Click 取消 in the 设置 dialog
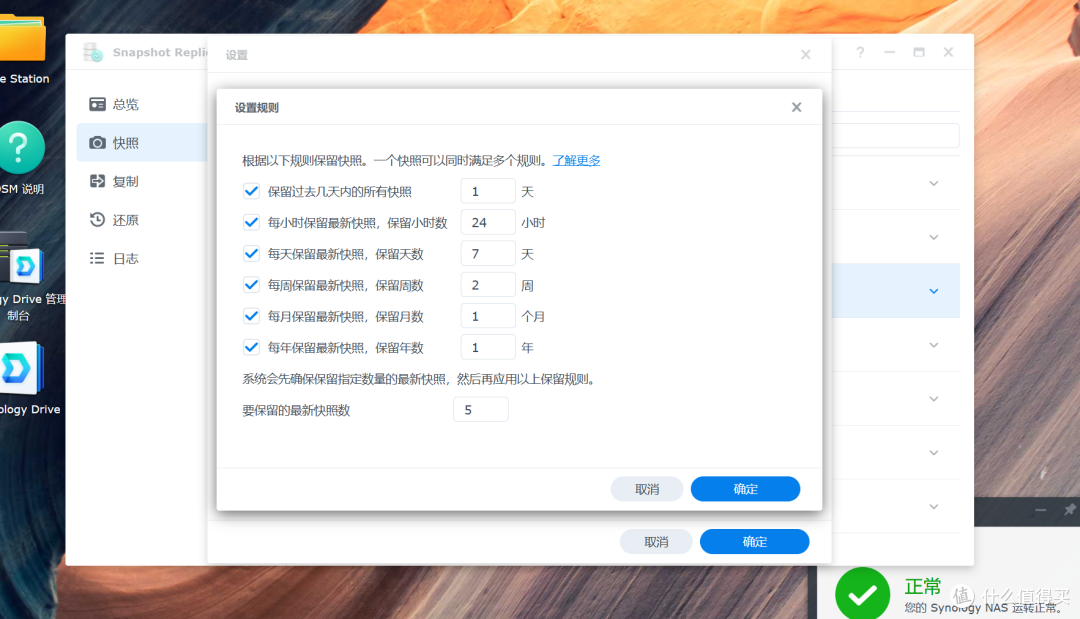The width and height of the screenshot is (1080, 619). click(x=656, y=542)
